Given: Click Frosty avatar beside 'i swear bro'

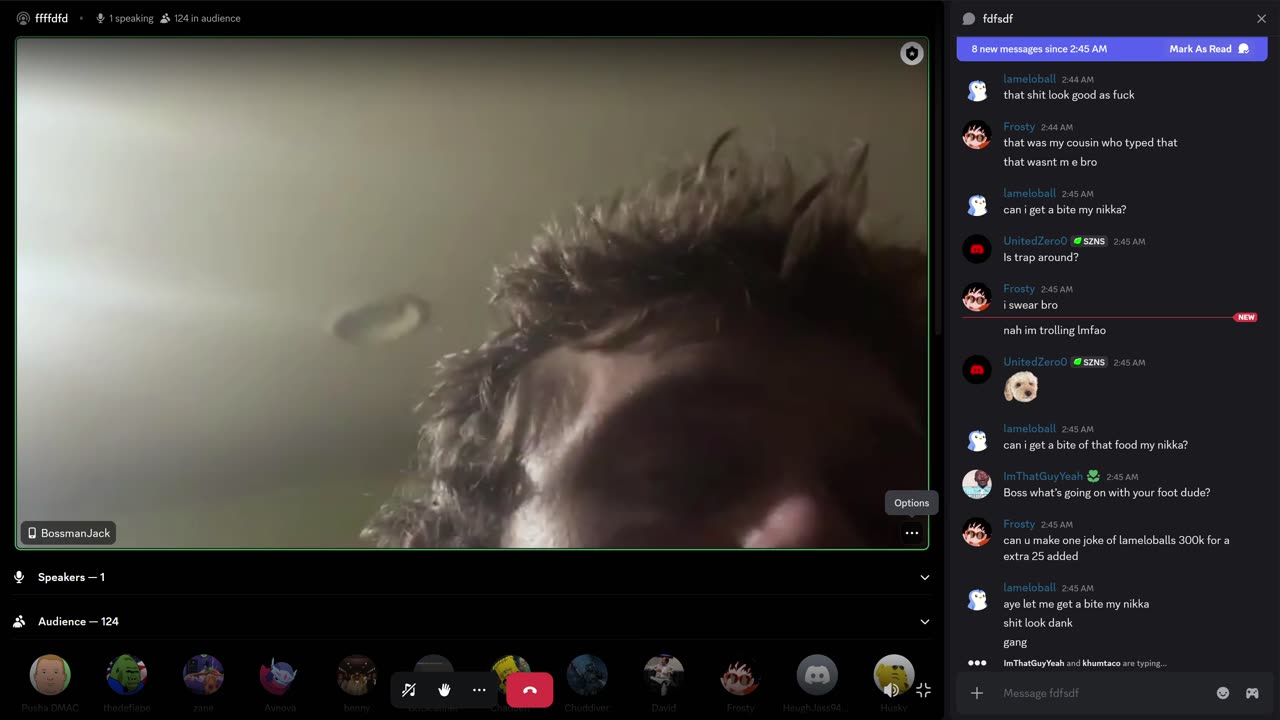Looking at the screenshot, I should (977, 297).
